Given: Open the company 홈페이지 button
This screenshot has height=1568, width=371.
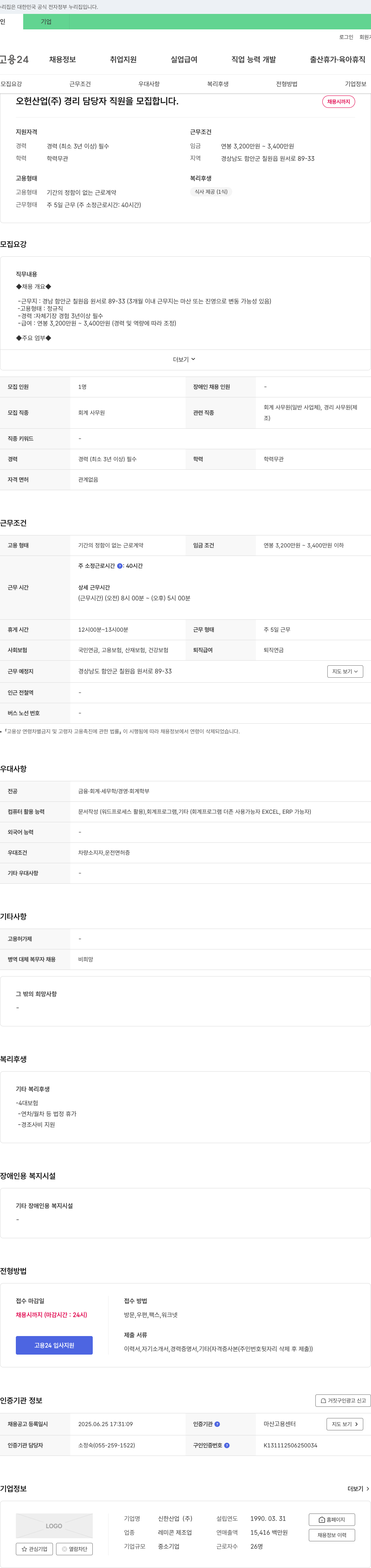Looking at the screenshot, I should coord(332,1519).
